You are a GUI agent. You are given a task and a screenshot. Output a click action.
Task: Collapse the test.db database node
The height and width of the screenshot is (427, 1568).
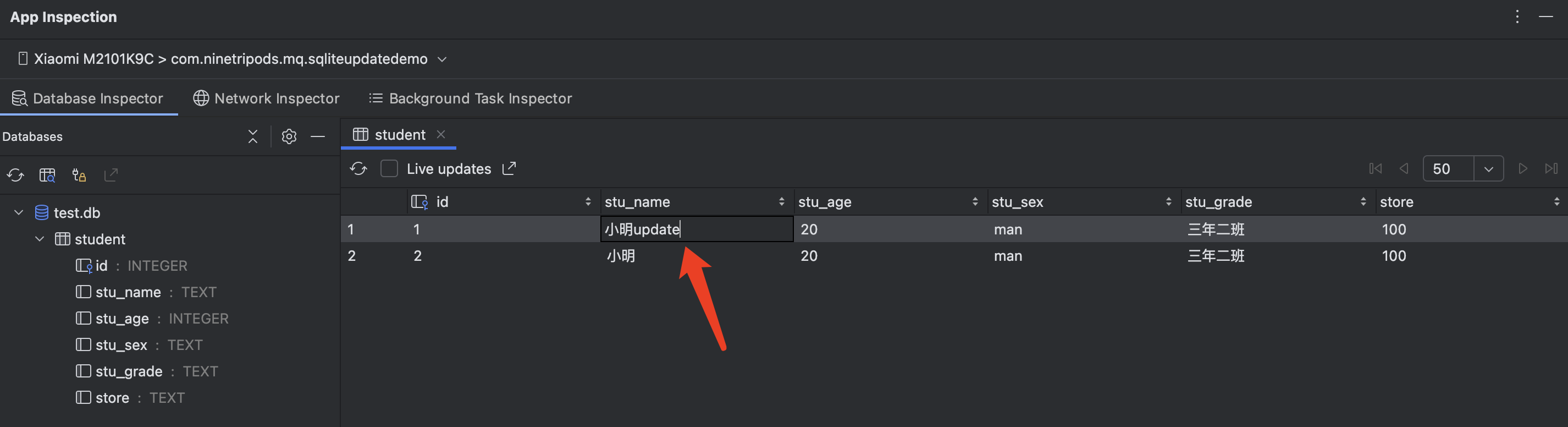coord(18,212)
